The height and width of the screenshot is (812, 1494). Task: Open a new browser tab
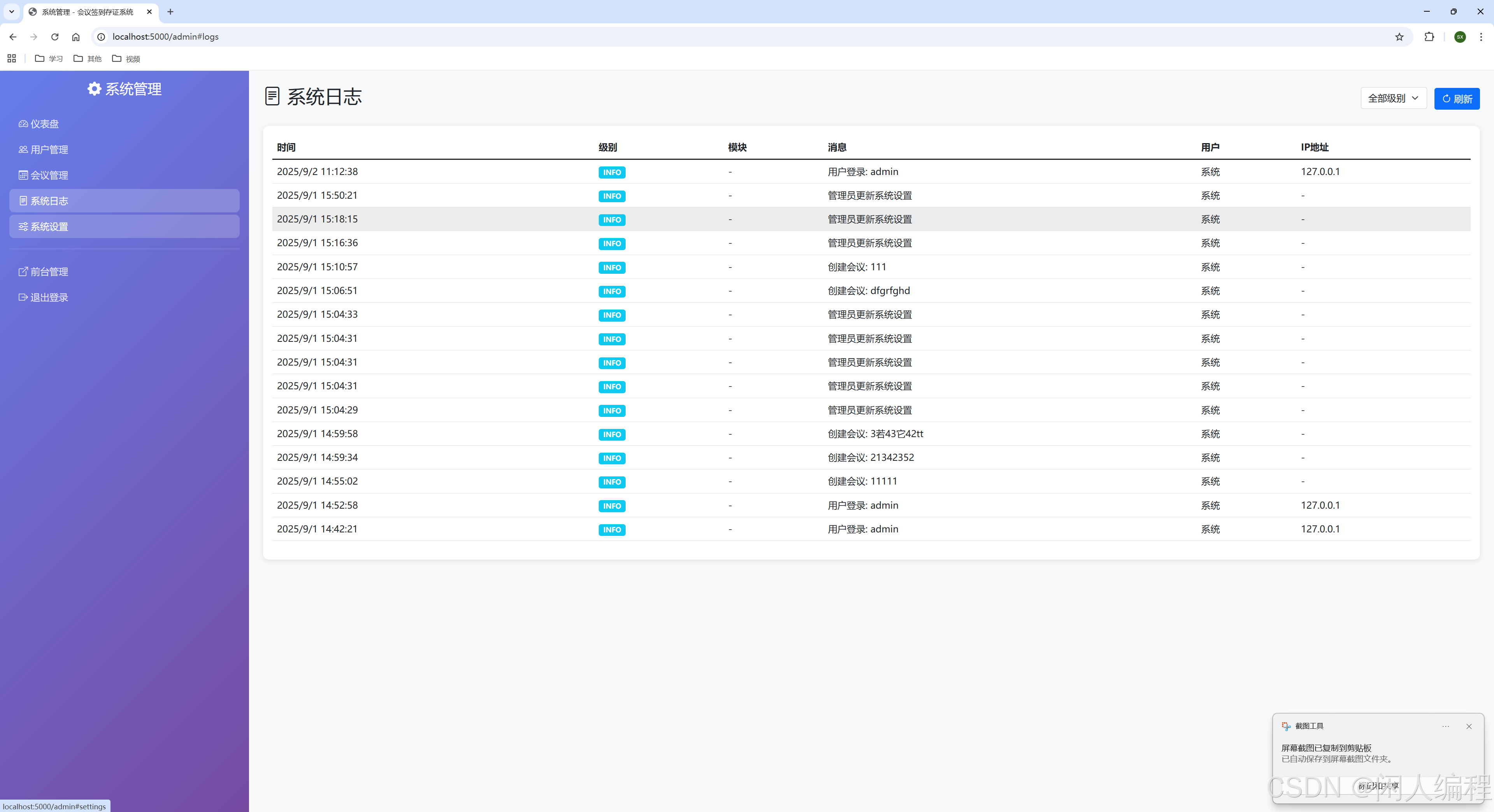tap(170, 12)
